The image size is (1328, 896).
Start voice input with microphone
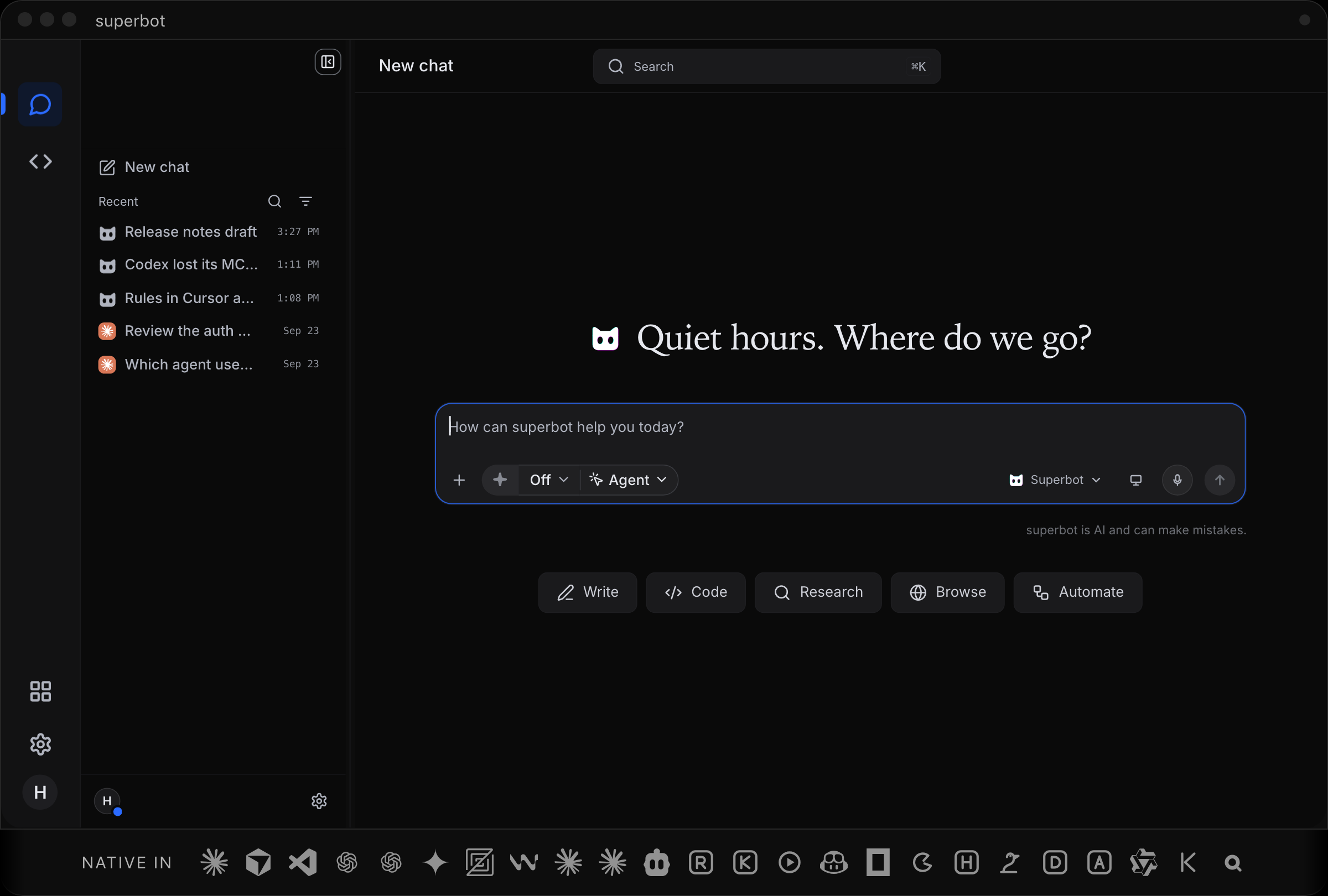[x=1177, y=480]
